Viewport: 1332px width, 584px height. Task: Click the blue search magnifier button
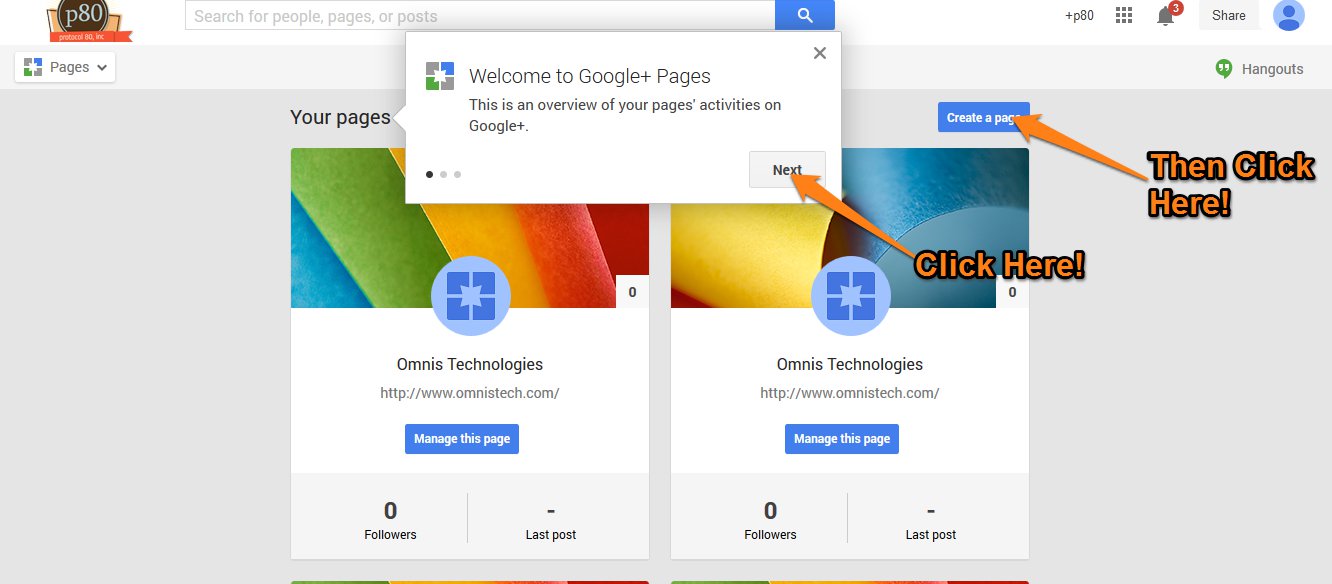(x=805, y=15)
